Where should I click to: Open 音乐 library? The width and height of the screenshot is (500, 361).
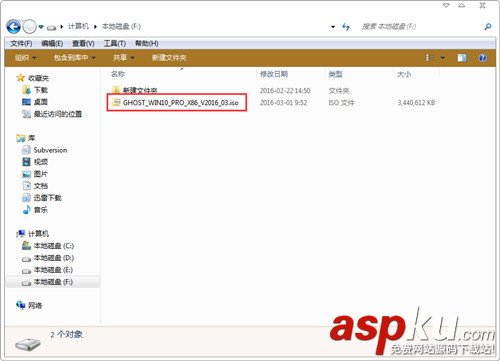(41, 210)
